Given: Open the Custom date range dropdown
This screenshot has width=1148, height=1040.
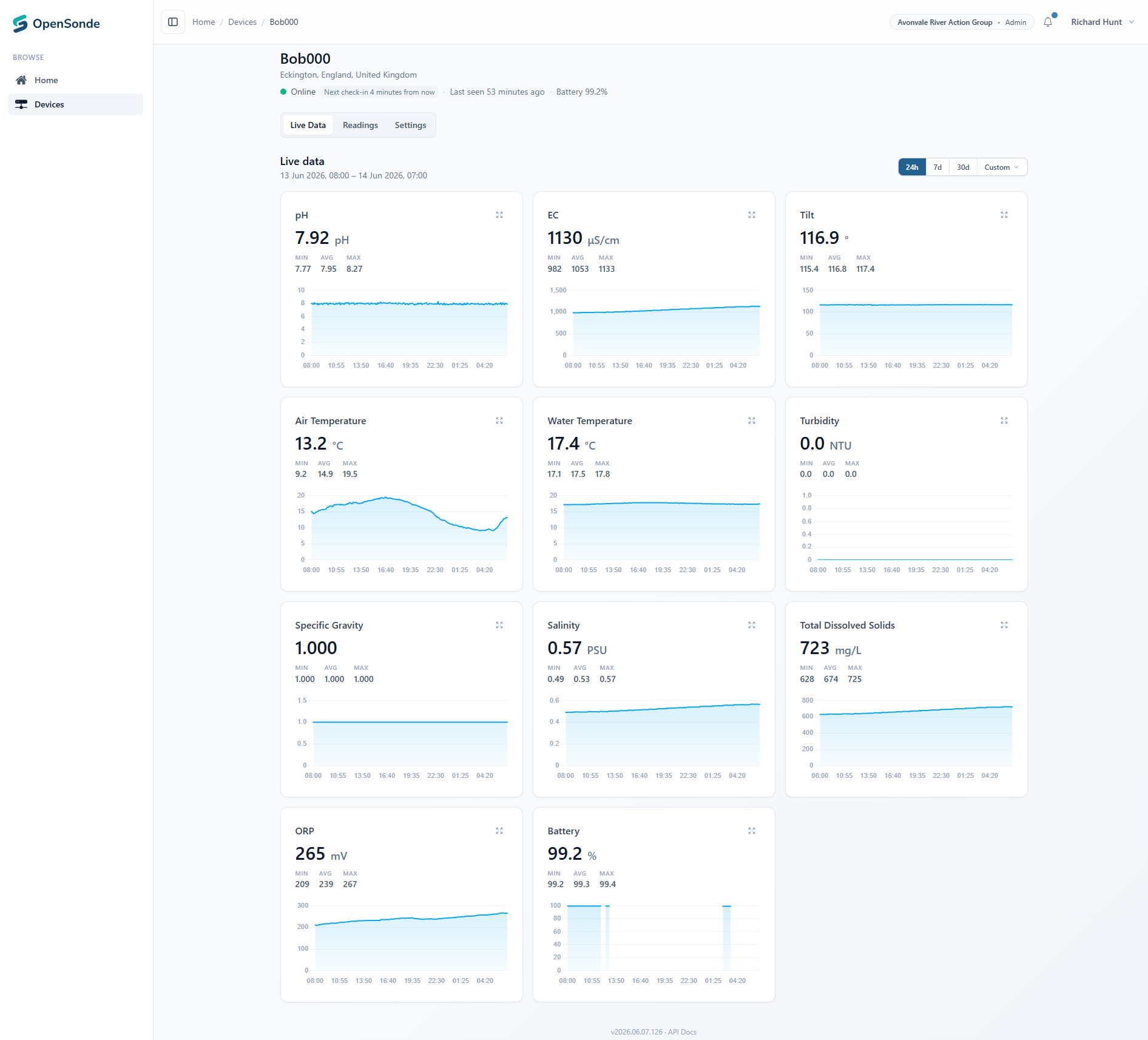Looking at the screenshot, I should point(1002,167).
